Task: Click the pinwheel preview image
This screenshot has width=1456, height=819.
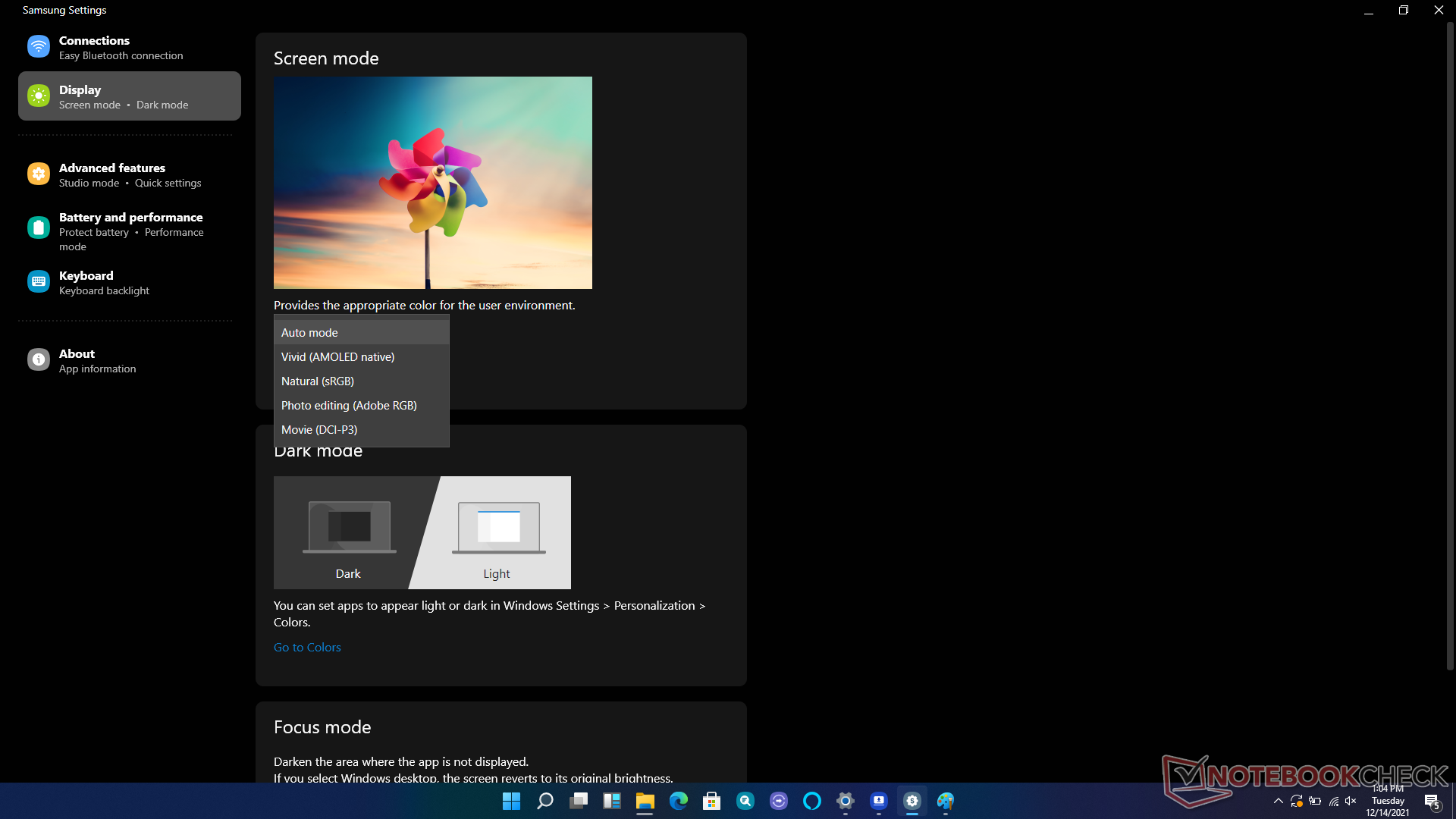Action: pos(432,182)
